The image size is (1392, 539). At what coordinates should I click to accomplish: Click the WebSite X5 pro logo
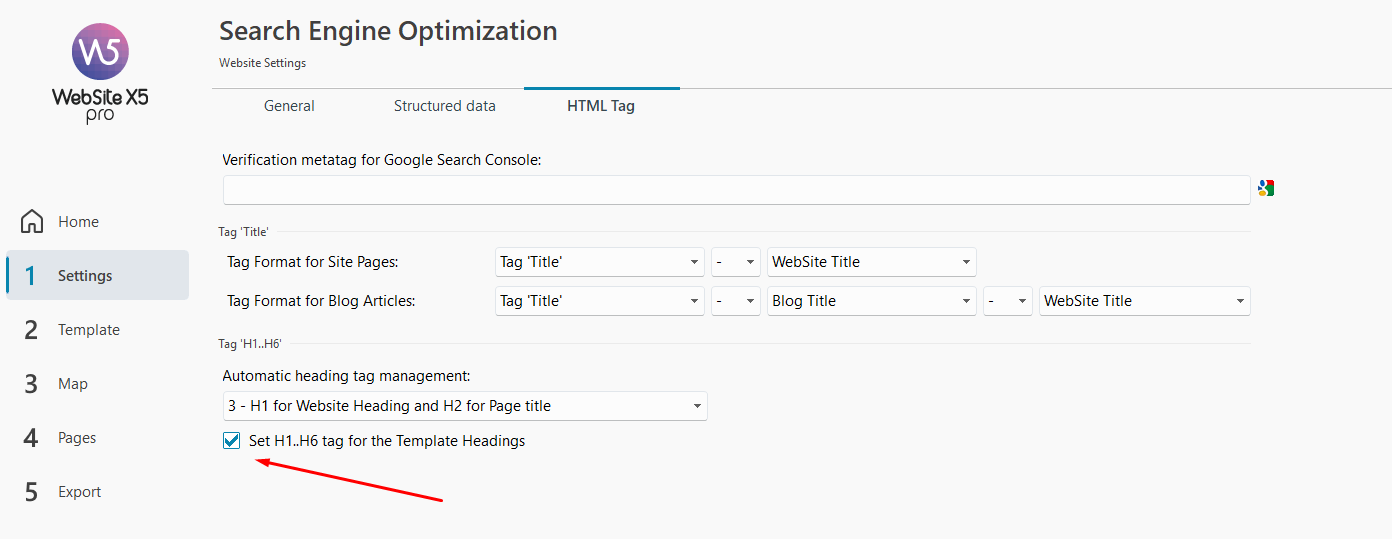click(100, 73)
